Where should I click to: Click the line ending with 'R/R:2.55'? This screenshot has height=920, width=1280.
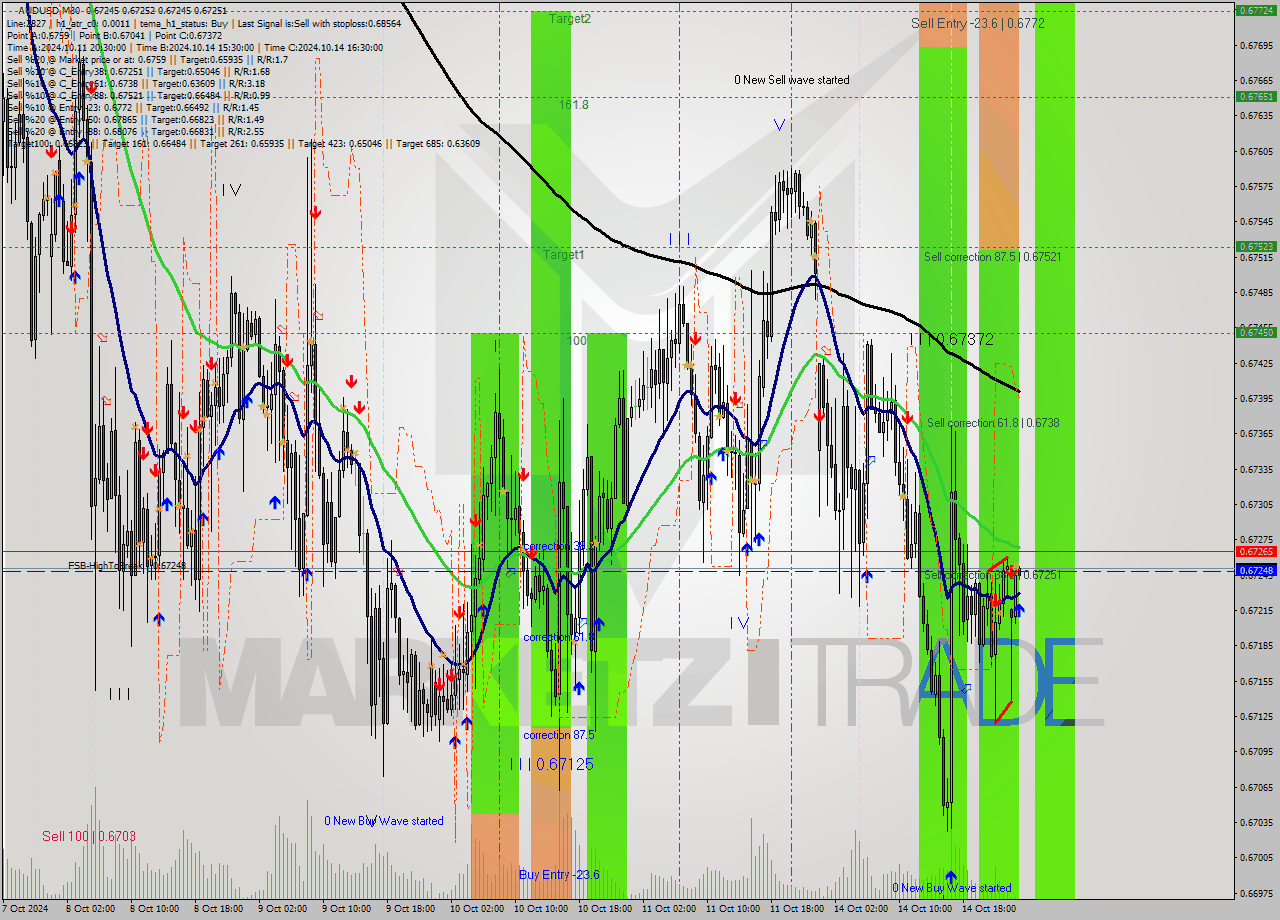pos(135,131)
